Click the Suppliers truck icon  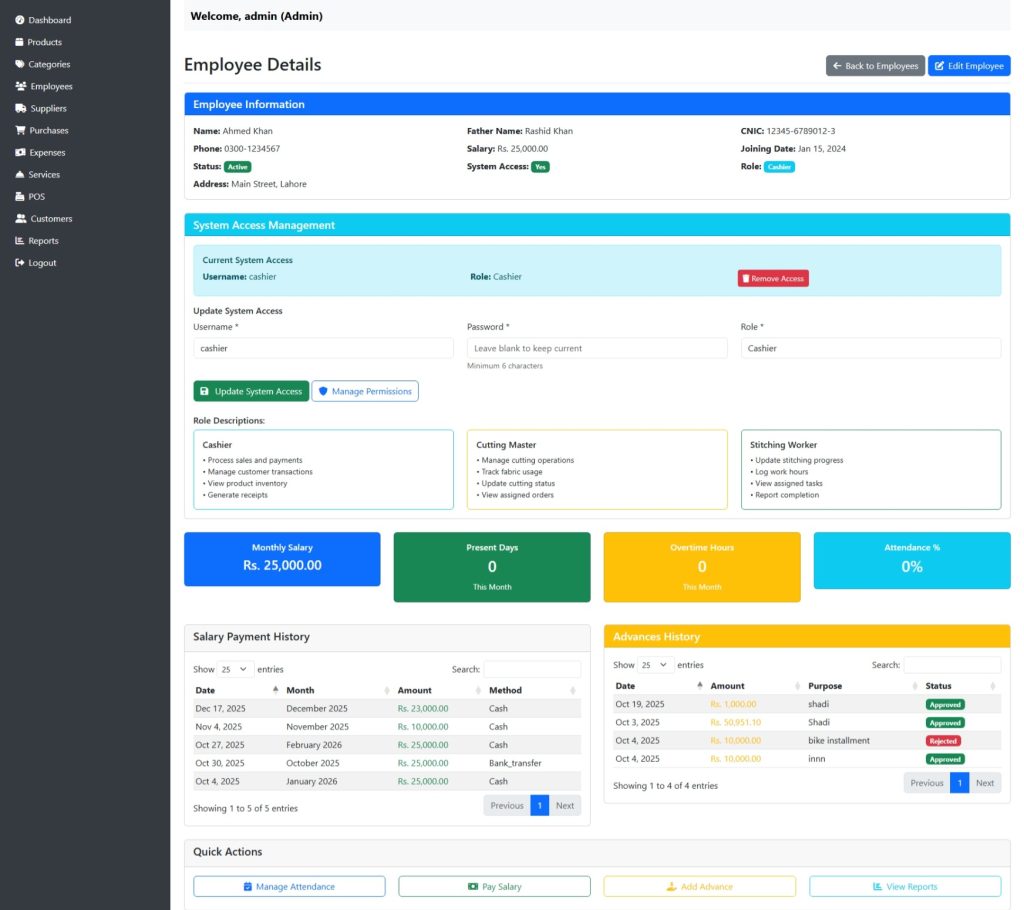[x=20, y=108]
